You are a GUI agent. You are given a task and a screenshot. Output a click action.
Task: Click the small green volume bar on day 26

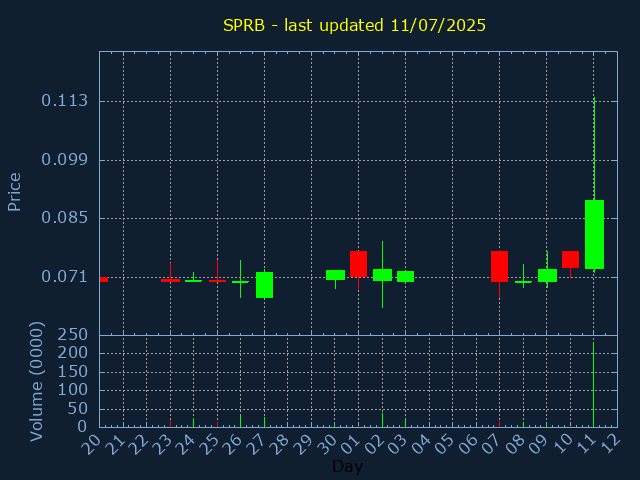point(240,421)
